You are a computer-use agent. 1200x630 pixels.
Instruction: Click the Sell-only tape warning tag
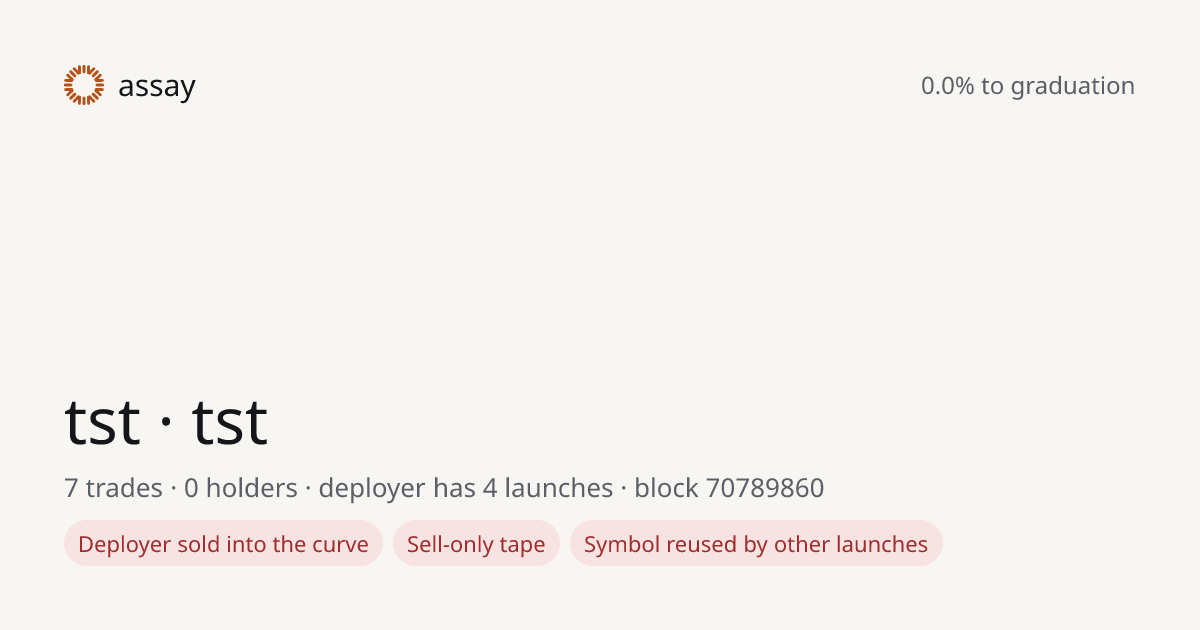[476, 544]
